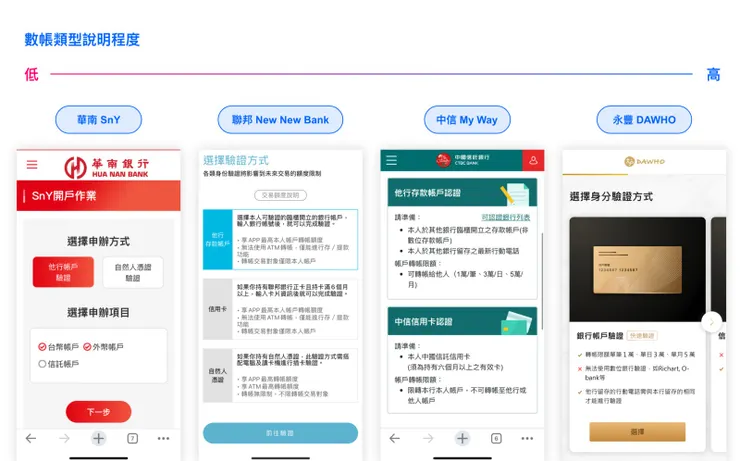740x461 pixels.
Task: Click the credit card icon on 中信信用卡認證
Action: (516, 322)
